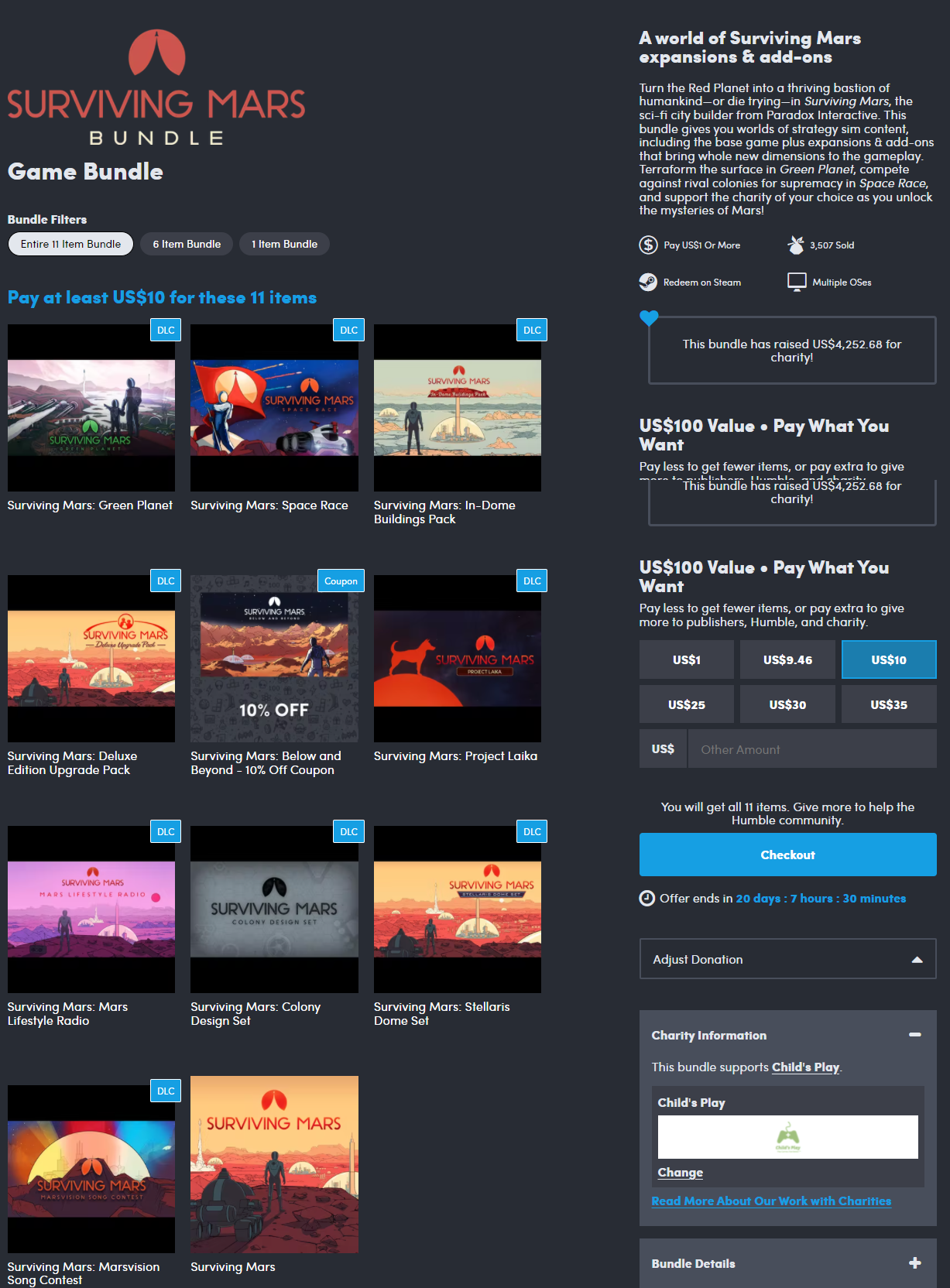Open Surviving Mars: Green Planet thumbnail

91,408
